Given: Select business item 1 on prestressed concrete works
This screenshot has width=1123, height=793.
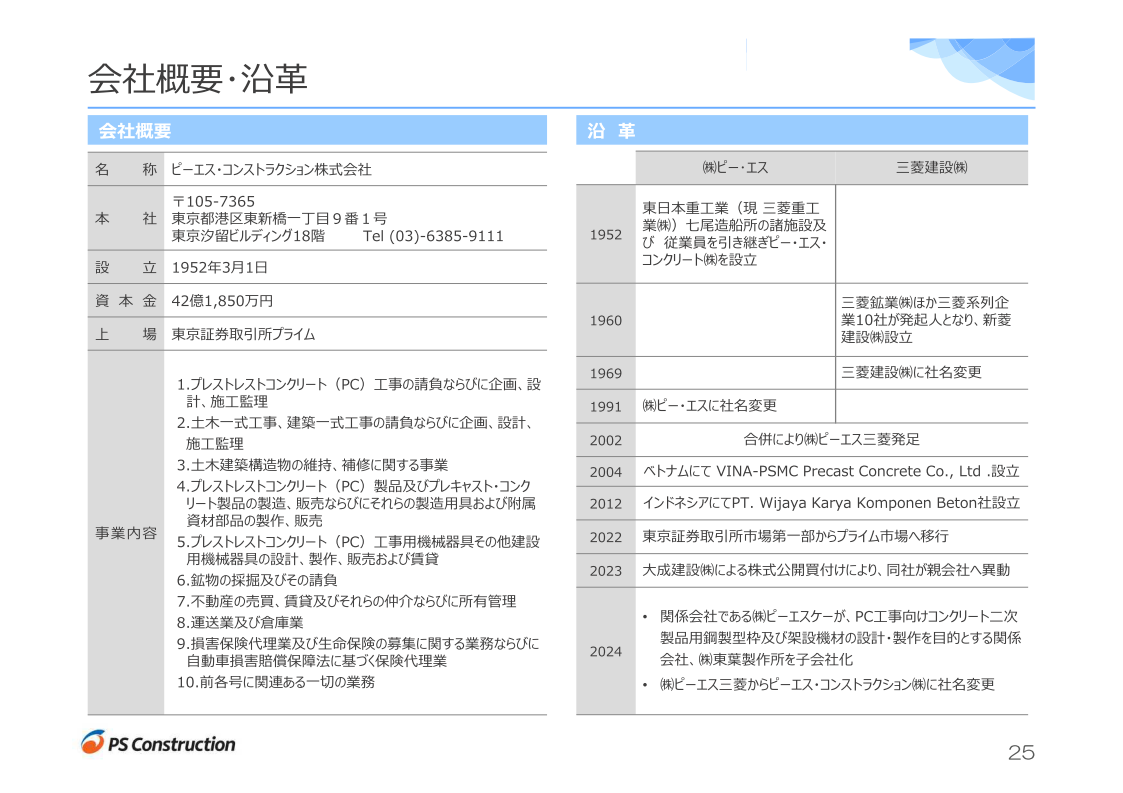Looking at the screenshot, I should click(359, 393).
